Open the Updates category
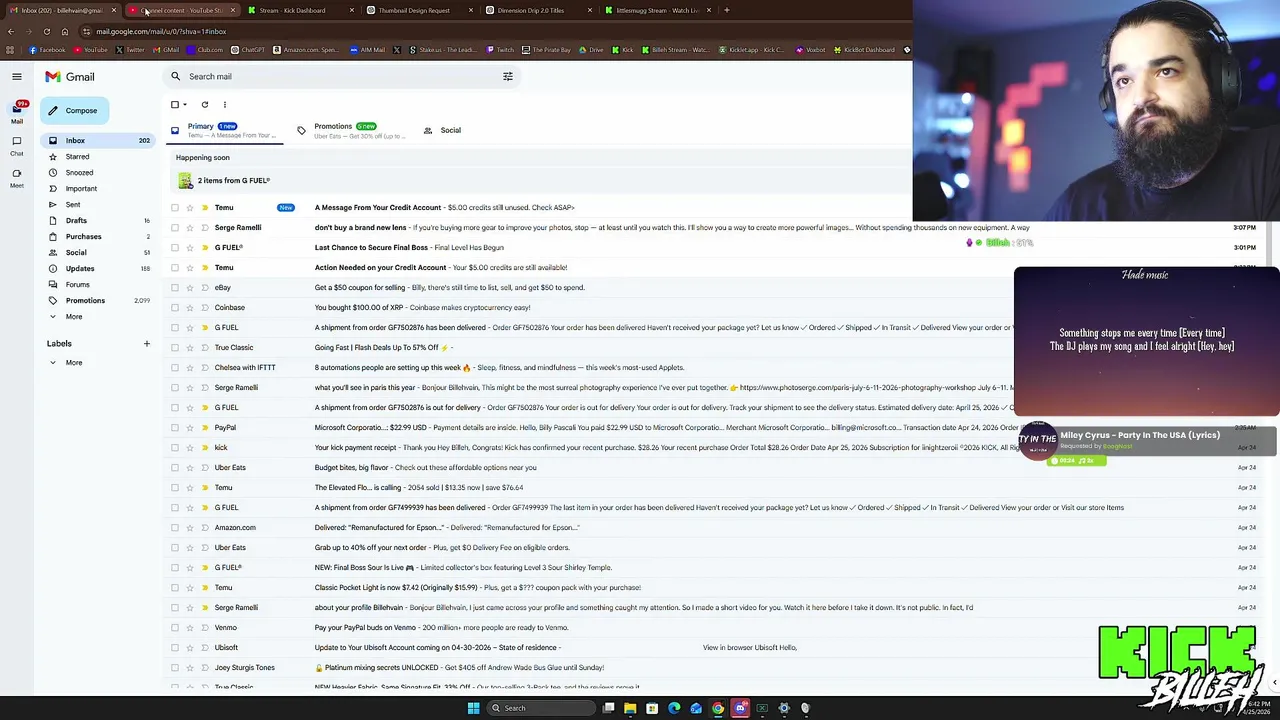The height and width of the screenshot is (720, 1280). [x=96, y=269]
